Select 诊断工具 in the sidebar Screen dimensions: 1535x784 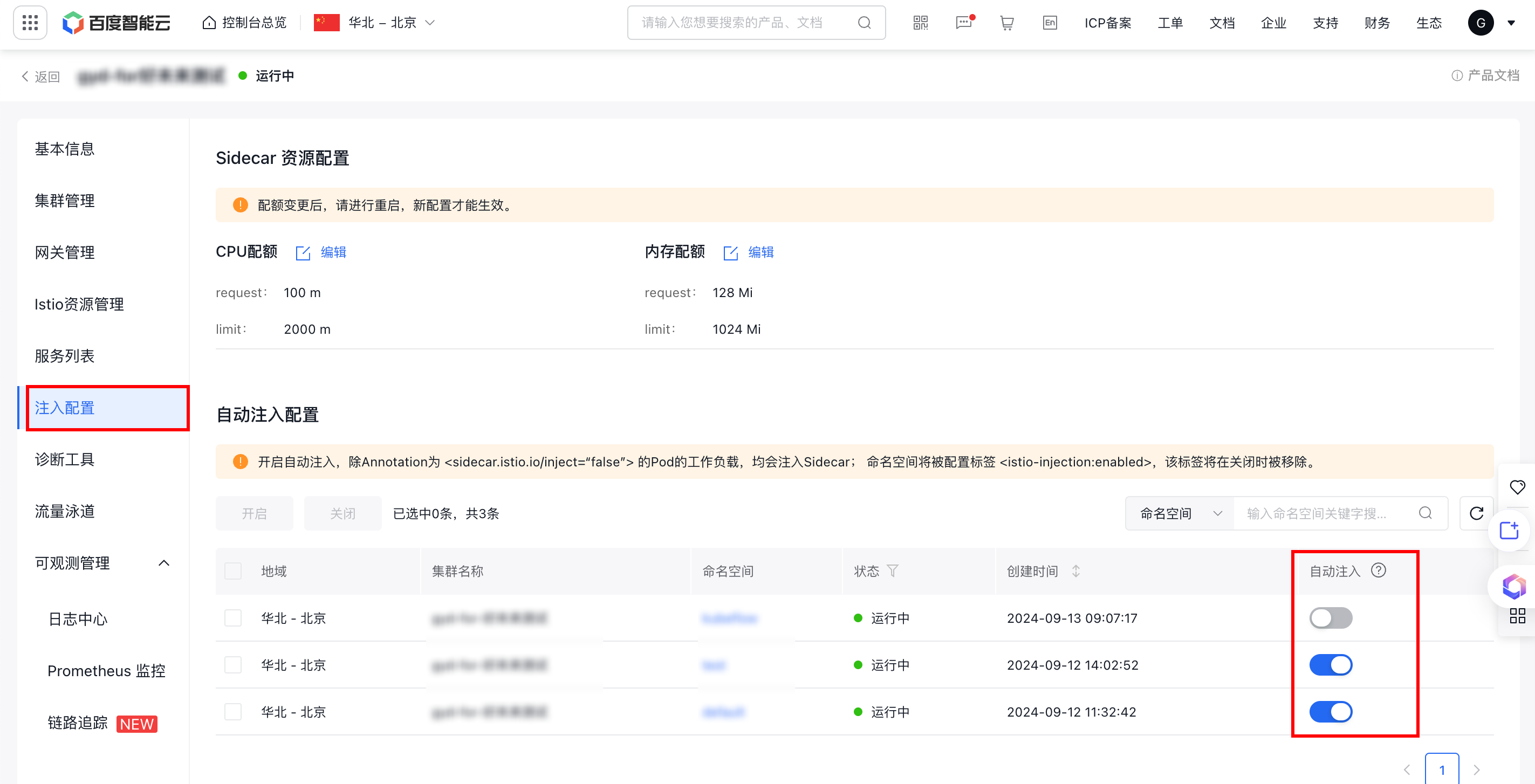coord(64,460)
